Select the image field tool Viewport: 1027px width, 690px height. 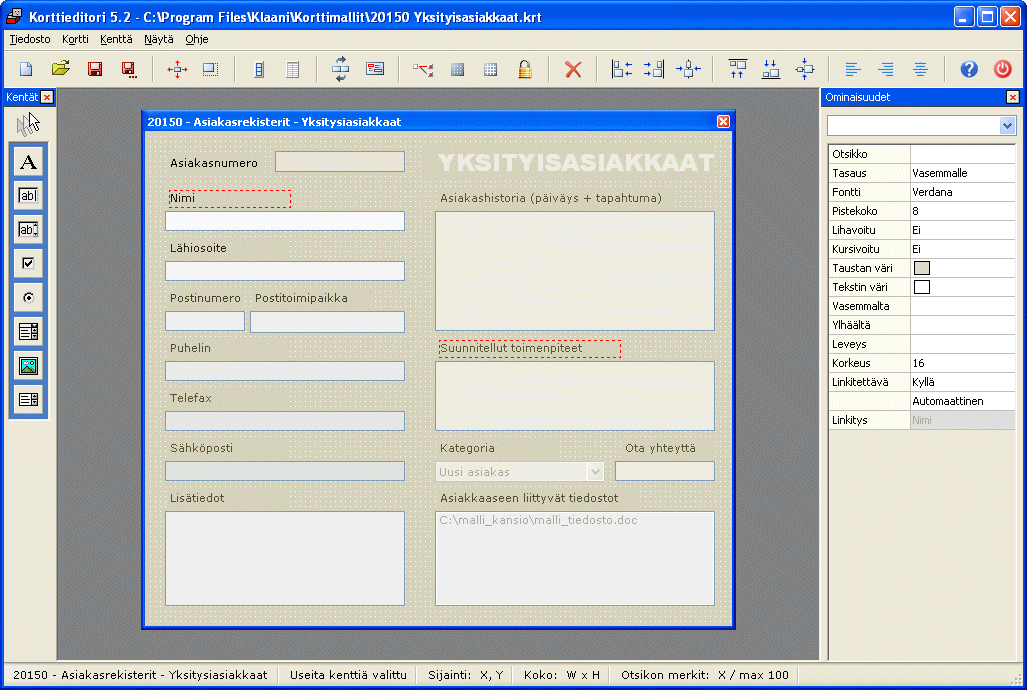29,366
